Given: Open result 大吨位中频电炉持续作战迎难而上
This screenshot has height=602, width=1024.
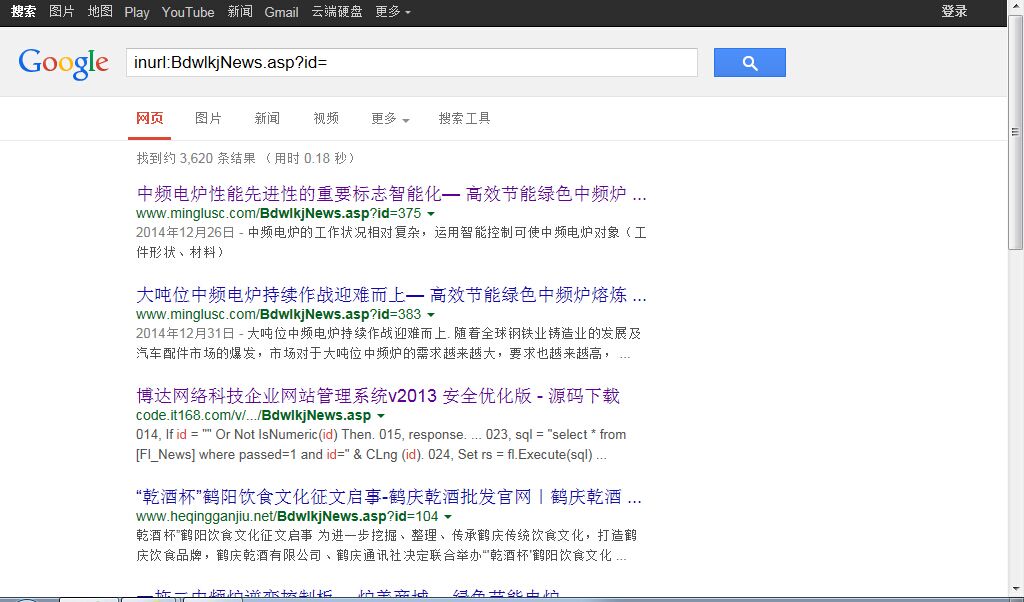Looking at the screenshot, I should 391,295.
